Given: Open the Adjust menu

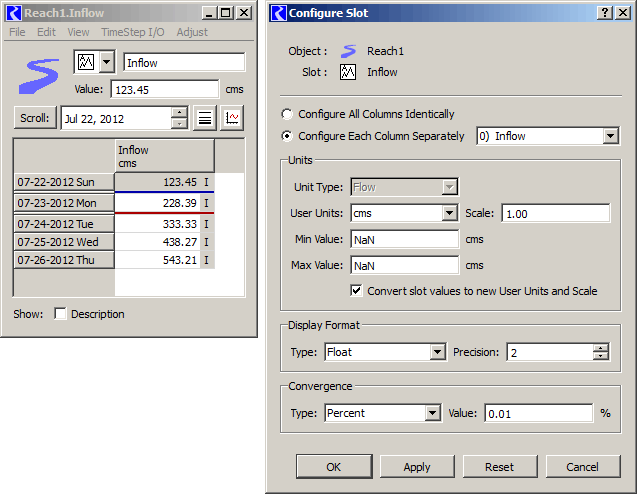Looking at the screenshot, I should point(192,32).
